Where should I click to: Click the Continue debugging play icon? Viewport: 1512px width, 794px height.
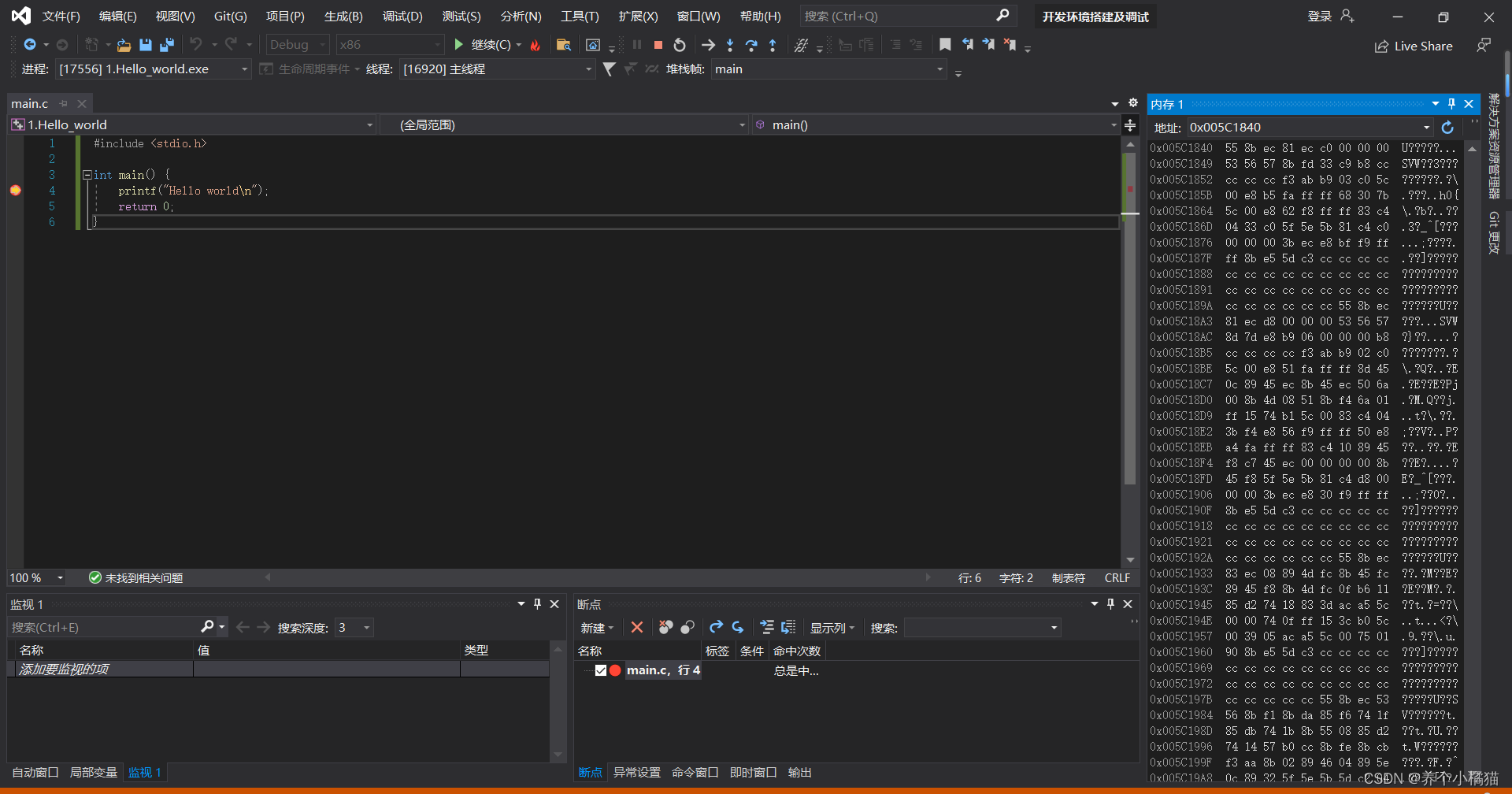[458, 45]
